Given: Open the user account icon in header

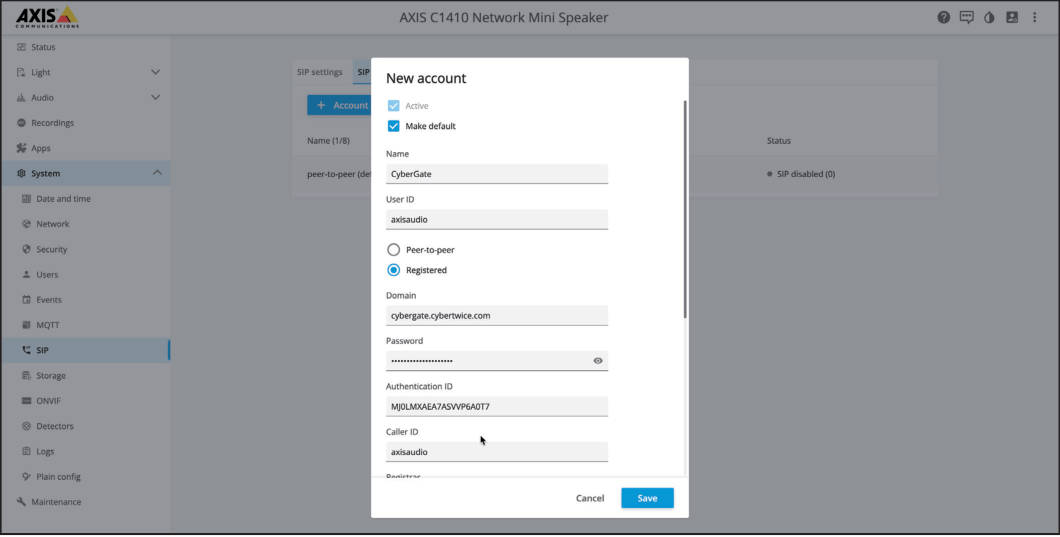Looking at the screenshot, I should point(1012,18).
